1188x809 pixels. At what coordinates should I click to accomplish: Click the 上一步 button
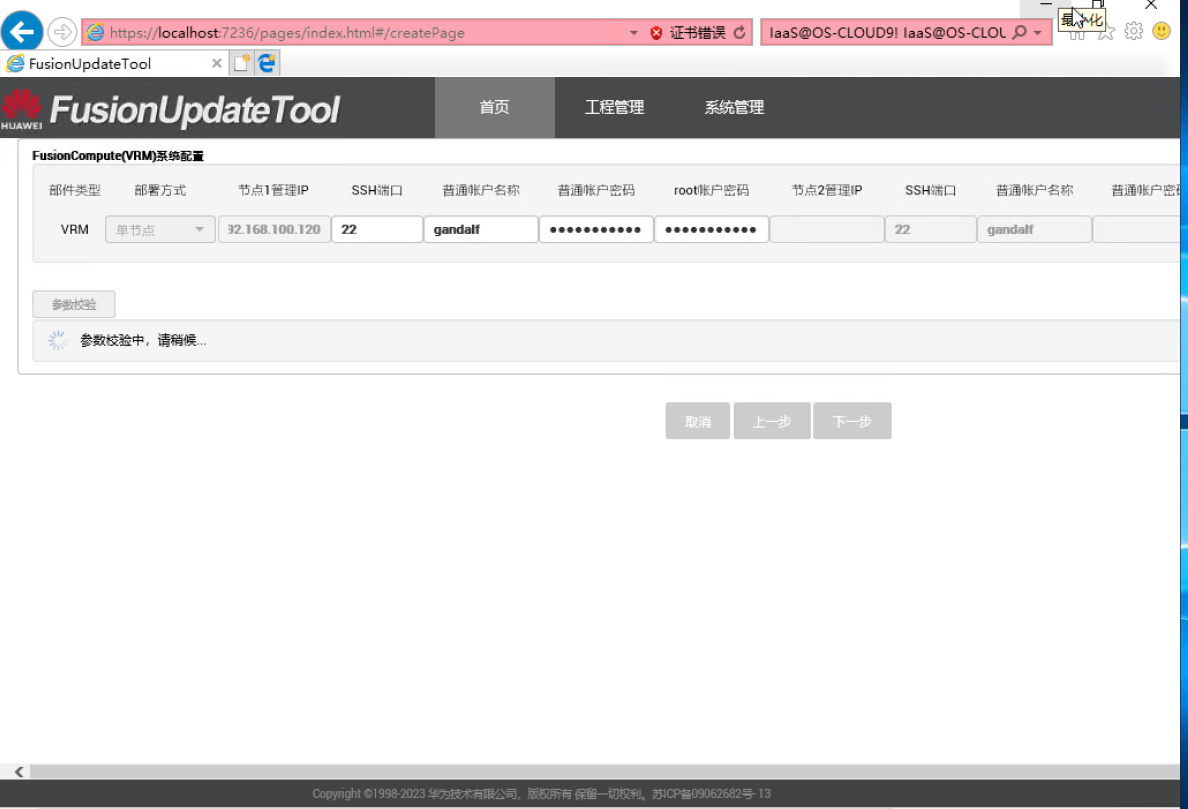pos(772,421)
